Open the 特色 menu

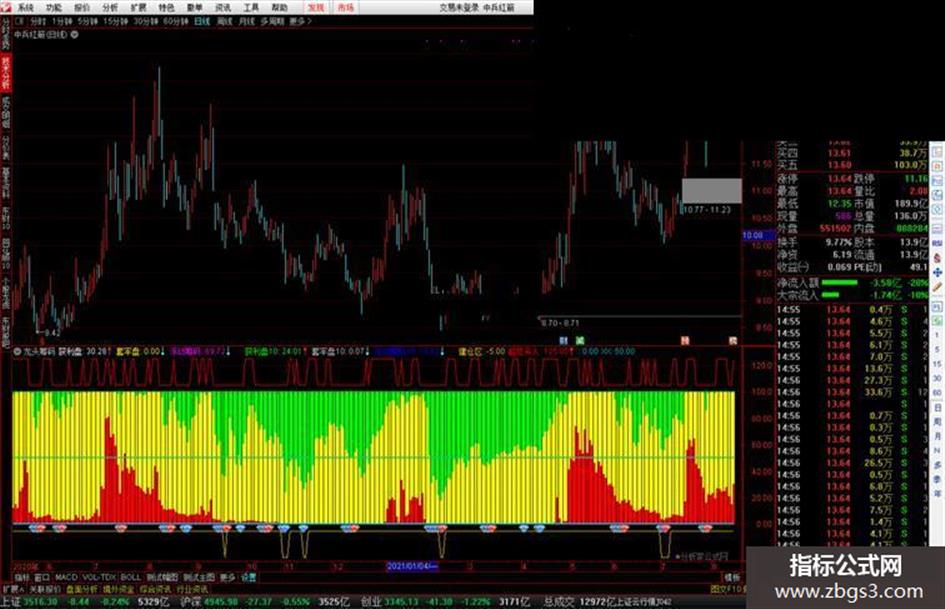click(166, 8)
